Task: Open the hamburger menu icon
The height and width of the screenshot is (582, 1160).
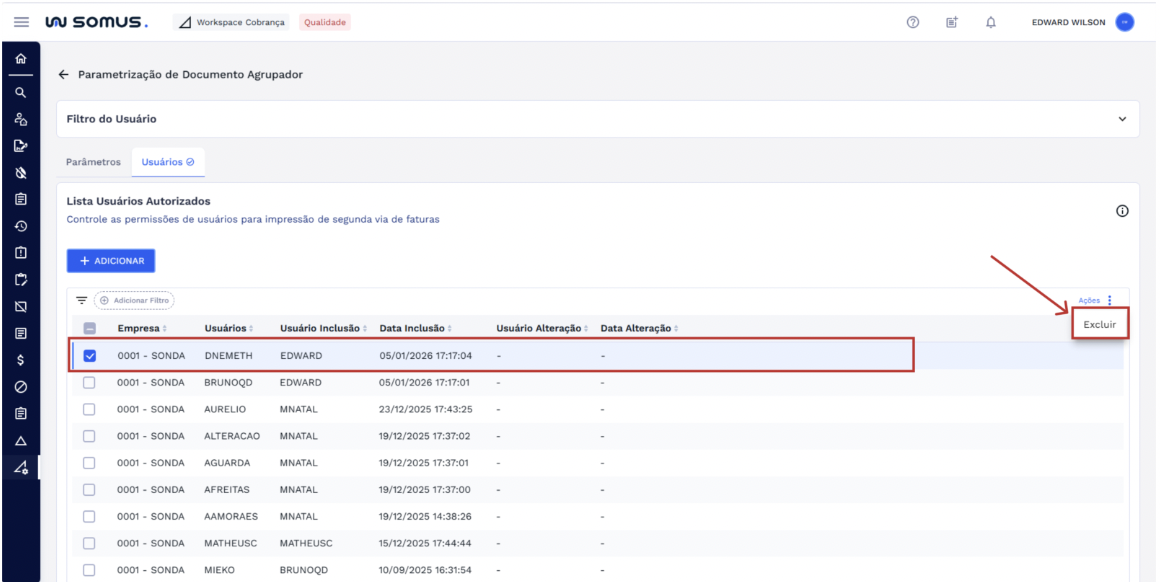Action: [19, 22]
